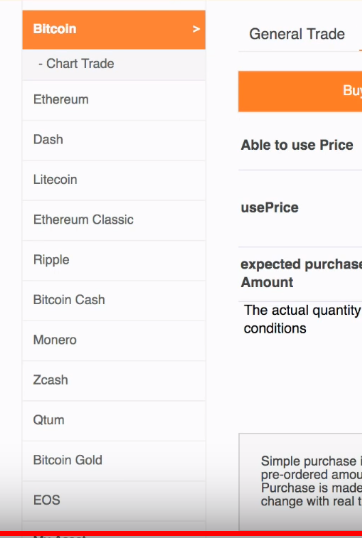Click the usePrice field row
The image size is (362, 538).
pyautogui.click(x=300, y=208)
